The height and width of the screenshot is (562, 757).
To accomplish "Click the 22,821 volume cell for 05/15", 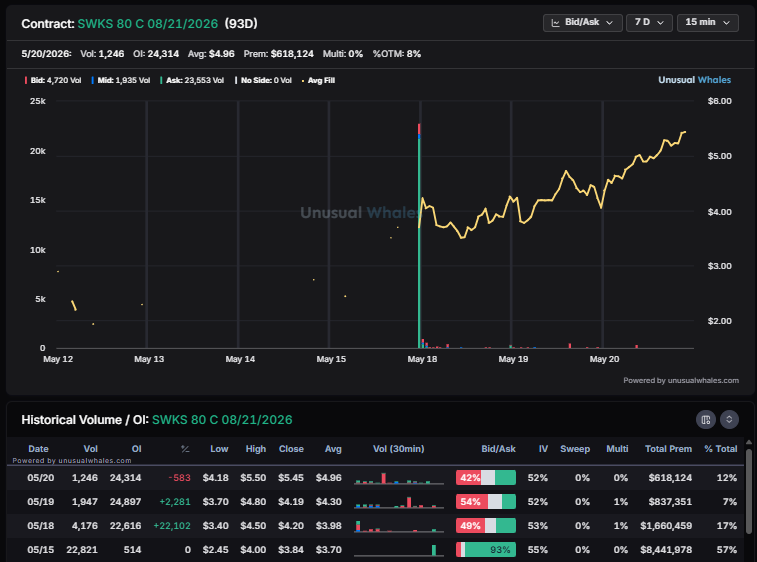I will coord(82,549).
